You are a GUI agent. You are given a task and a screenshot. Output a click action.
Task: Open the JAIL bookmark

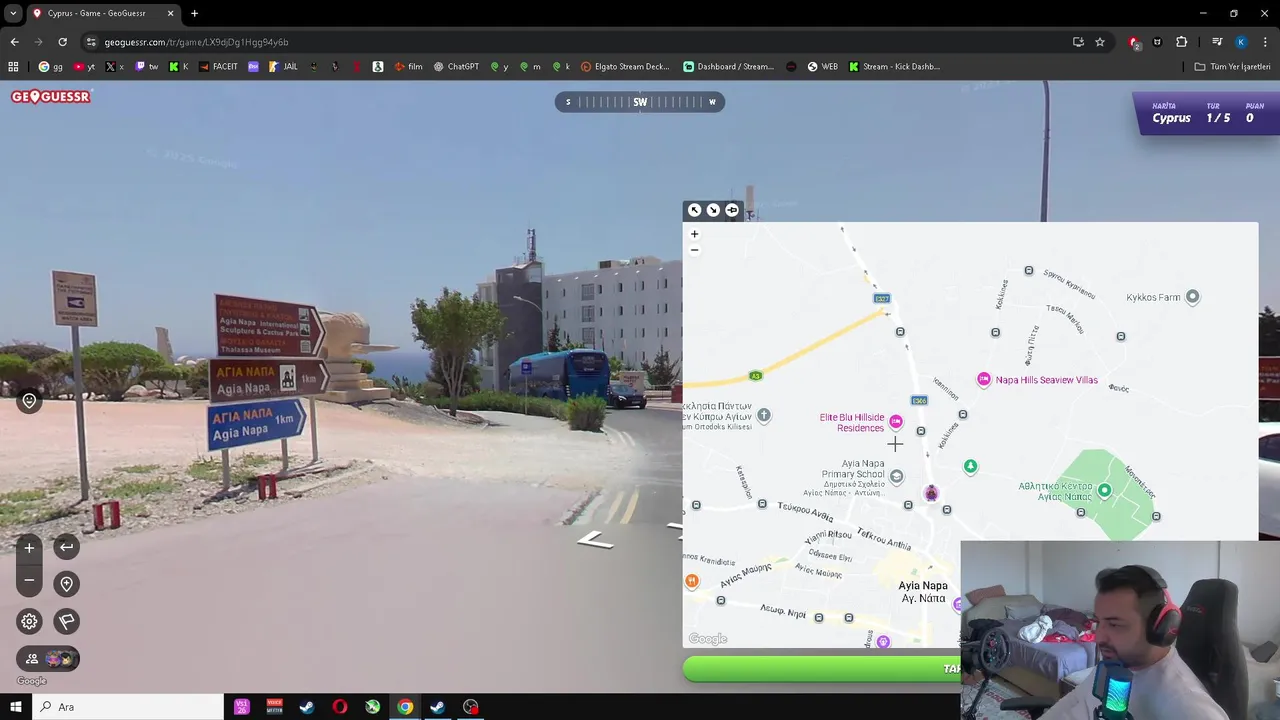(283, 67)
